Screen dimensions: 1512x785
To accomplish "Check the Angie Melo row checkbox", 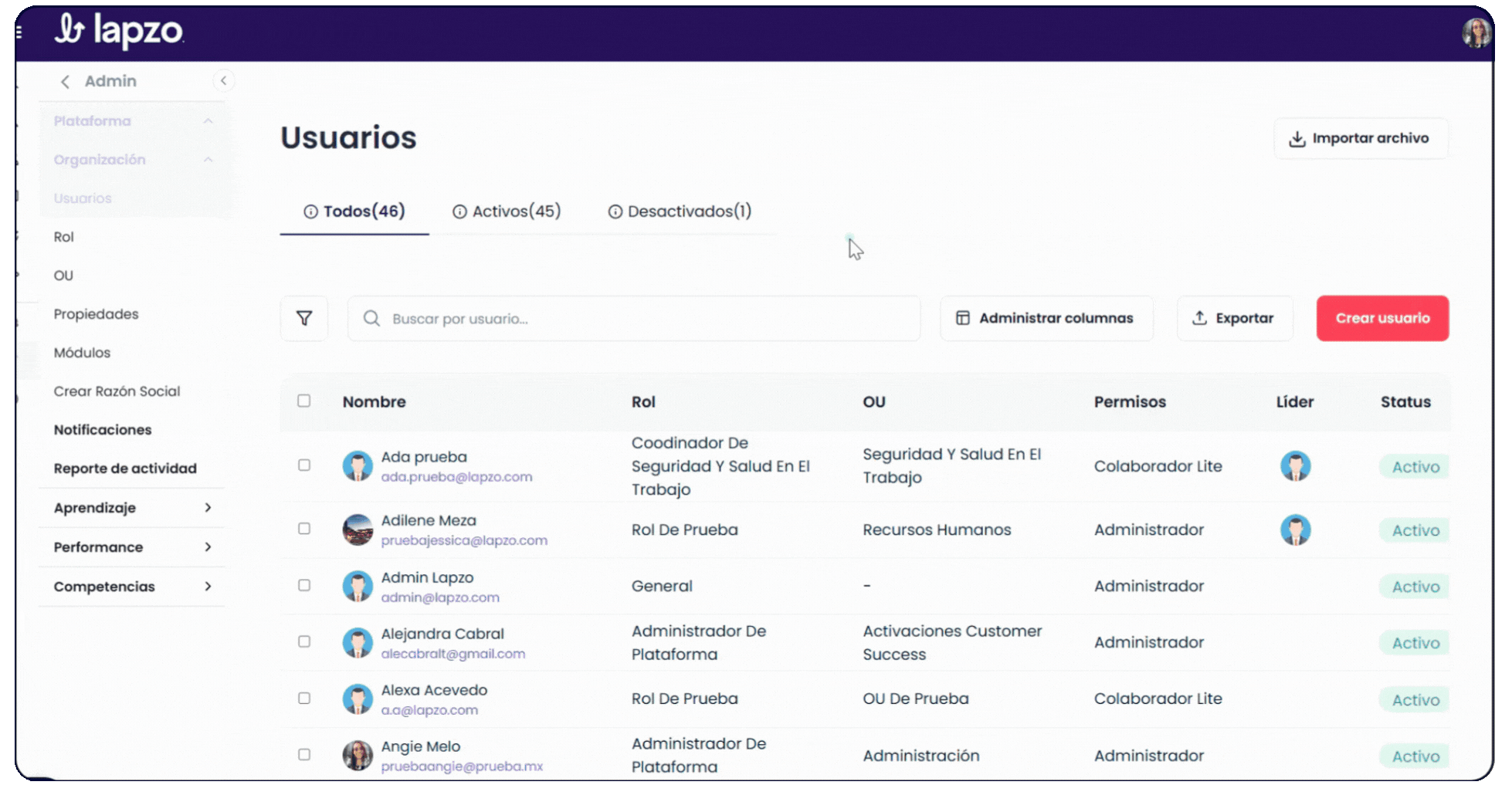I will click(x=303, y=754).
